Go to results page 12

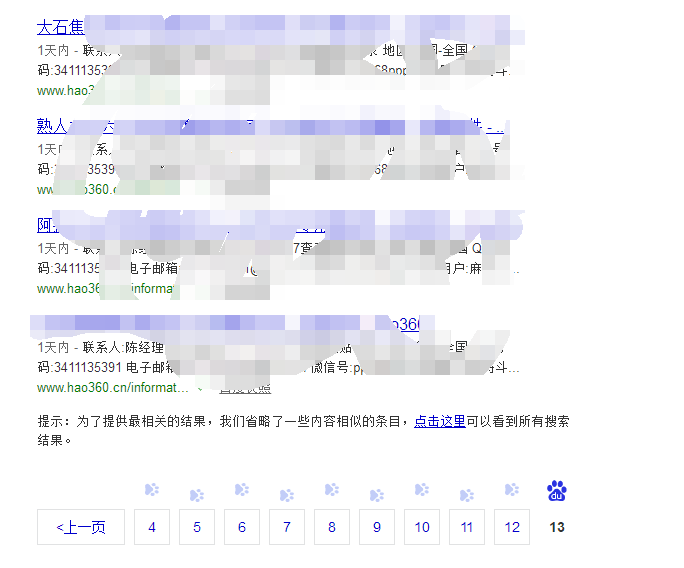pos(512,527)
